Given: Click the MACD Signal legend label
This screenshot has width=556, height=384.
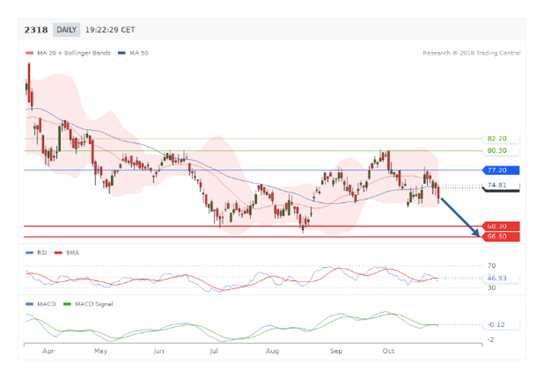Looking at the screenshot, I should point(94,304).
